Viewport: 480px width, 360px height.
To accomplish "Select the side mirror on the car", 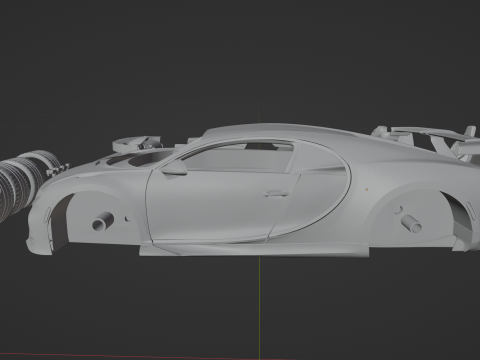I will tap(174, 168).
